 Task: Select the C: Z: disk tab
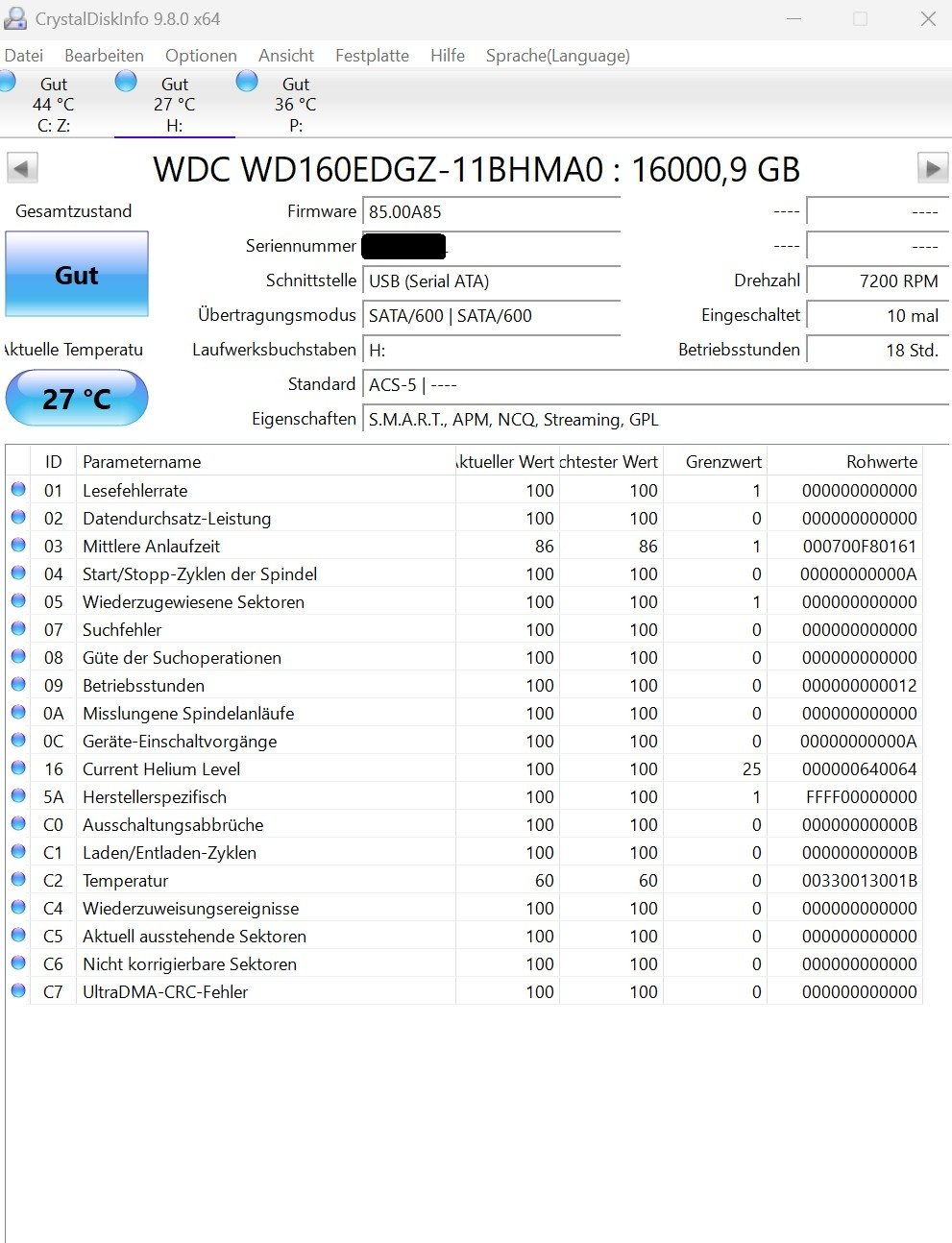pos(54,104)
